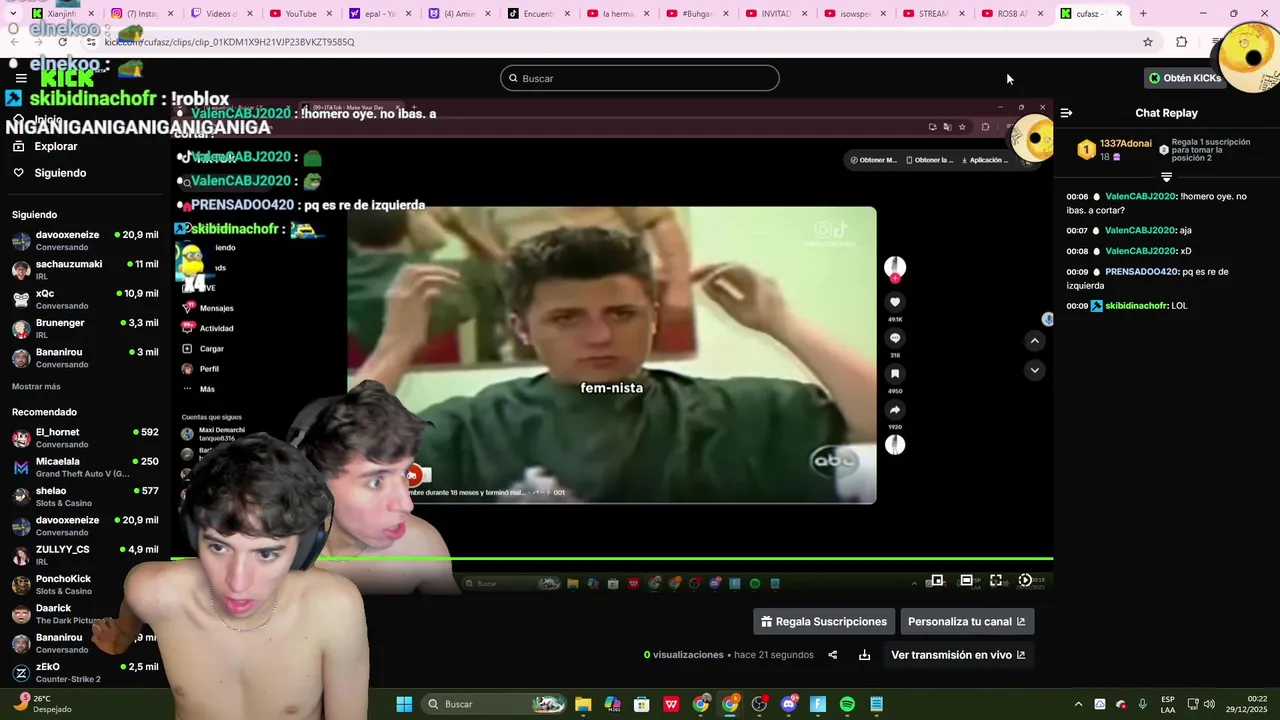Open playback speed icon in player
This screenshot has height=720, width=1280.
tap(1025, 580)
